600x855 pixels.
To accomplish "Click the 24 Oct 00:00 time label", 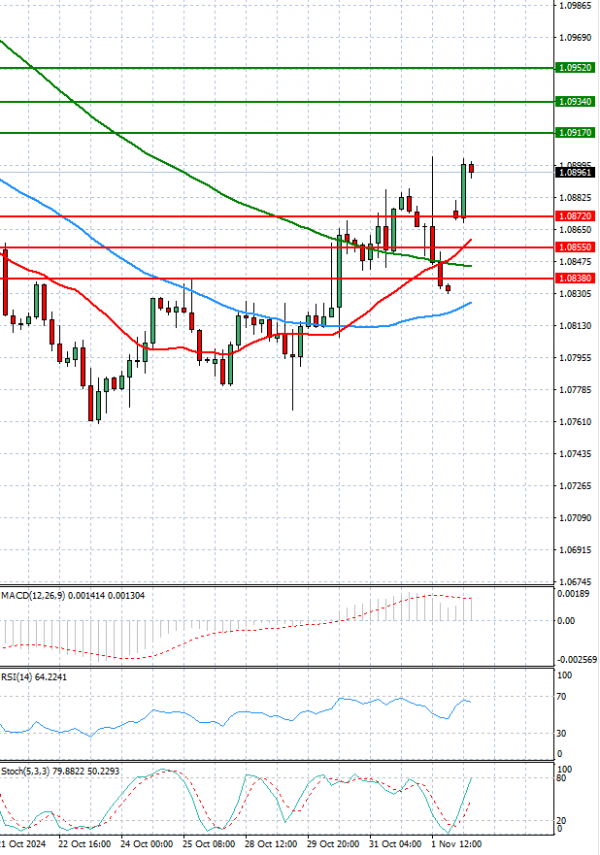I will (x=147, y=844).
